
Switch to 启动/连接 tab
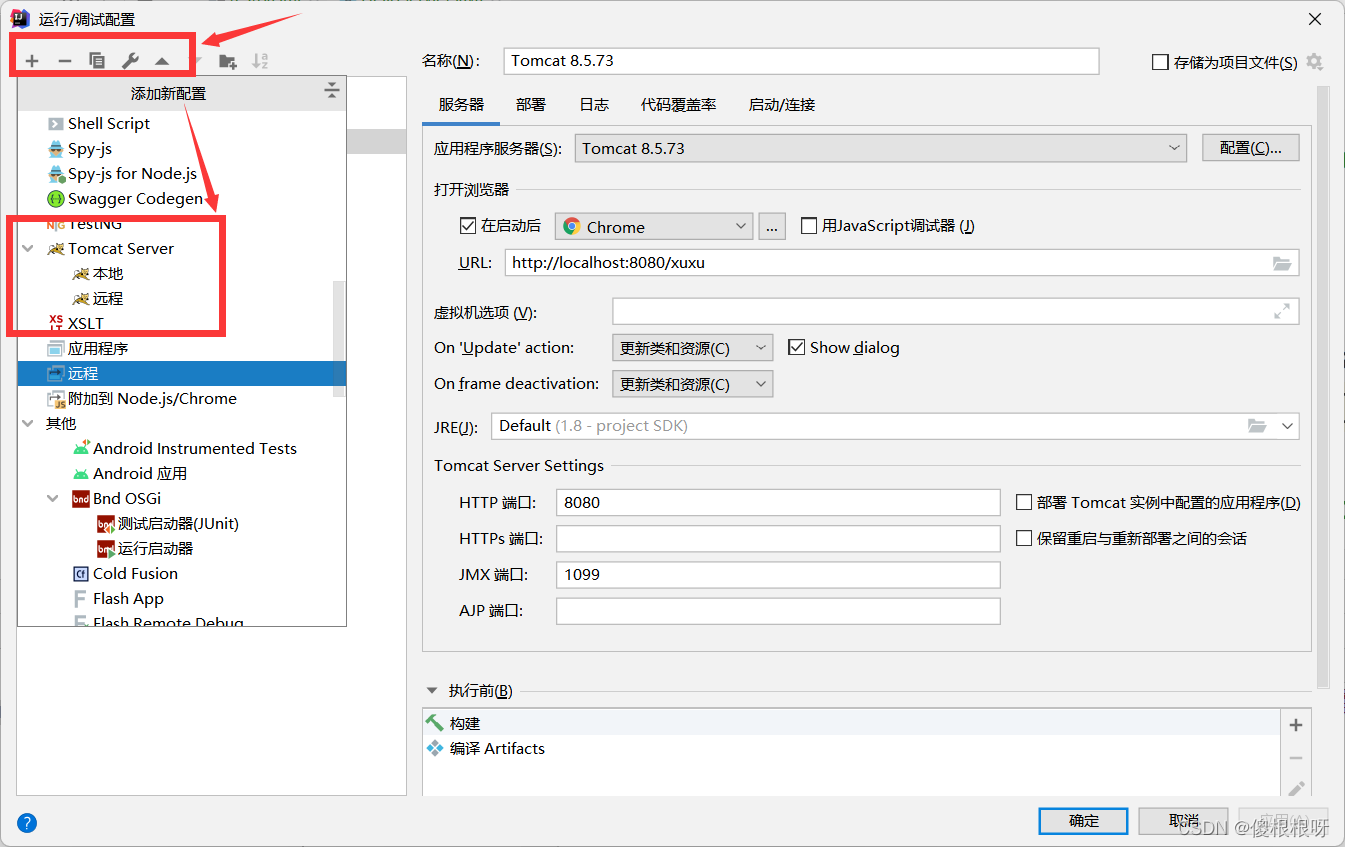tap(782, 104)
